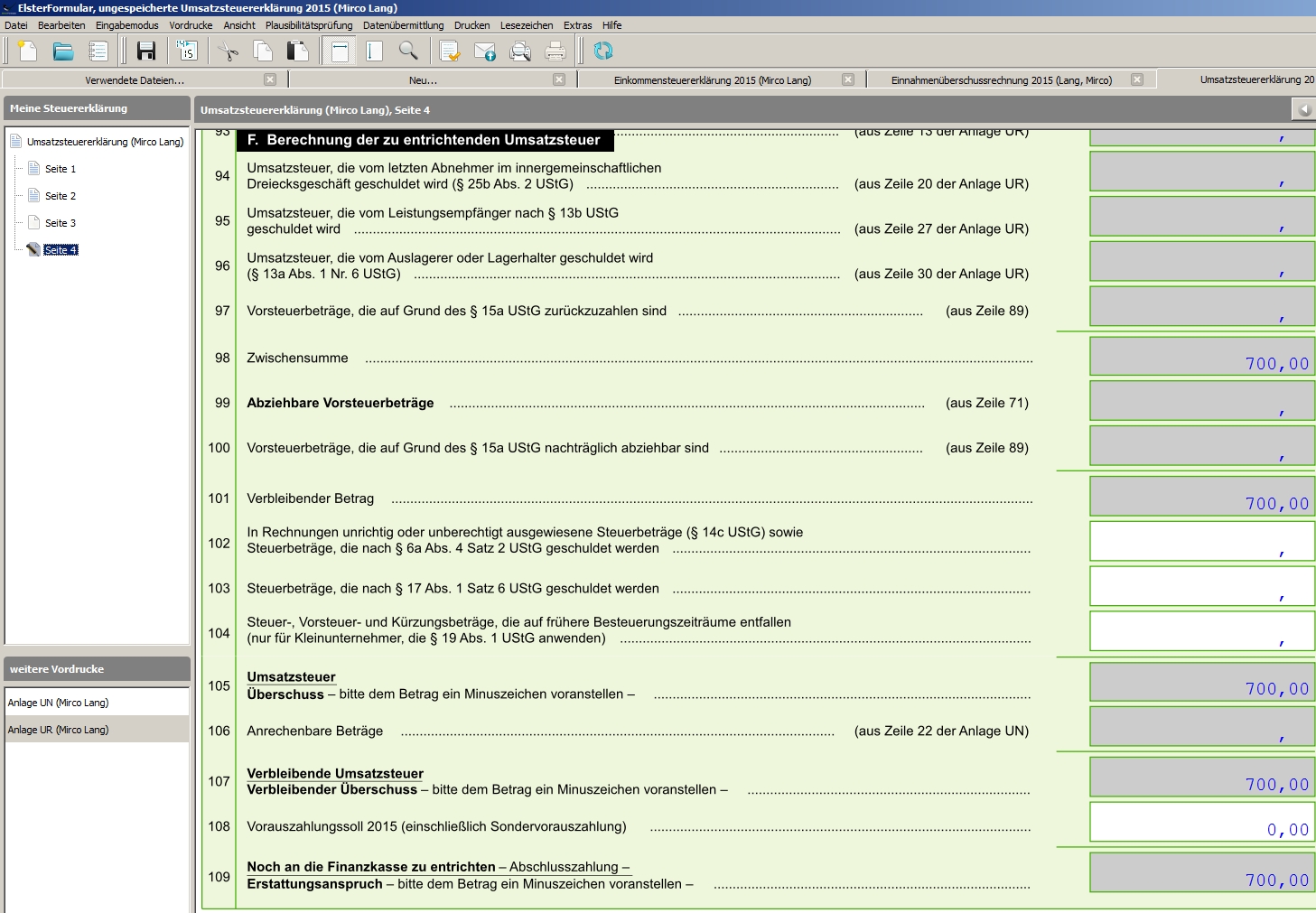Switch to Einnahmenüberschussrechnung 2015 tab
Image resolution: width=1316 pixels, height=913 pixels.
1002,80
